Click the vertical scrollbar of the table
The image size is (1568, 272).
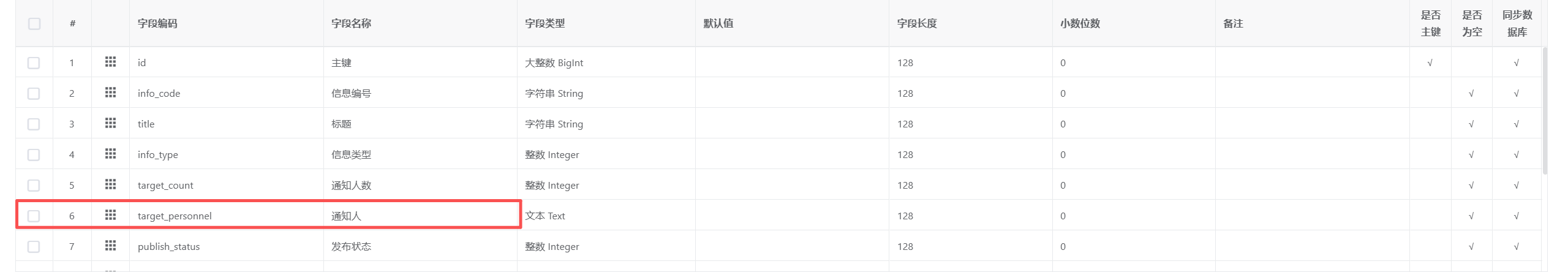tap(1545, 110)
